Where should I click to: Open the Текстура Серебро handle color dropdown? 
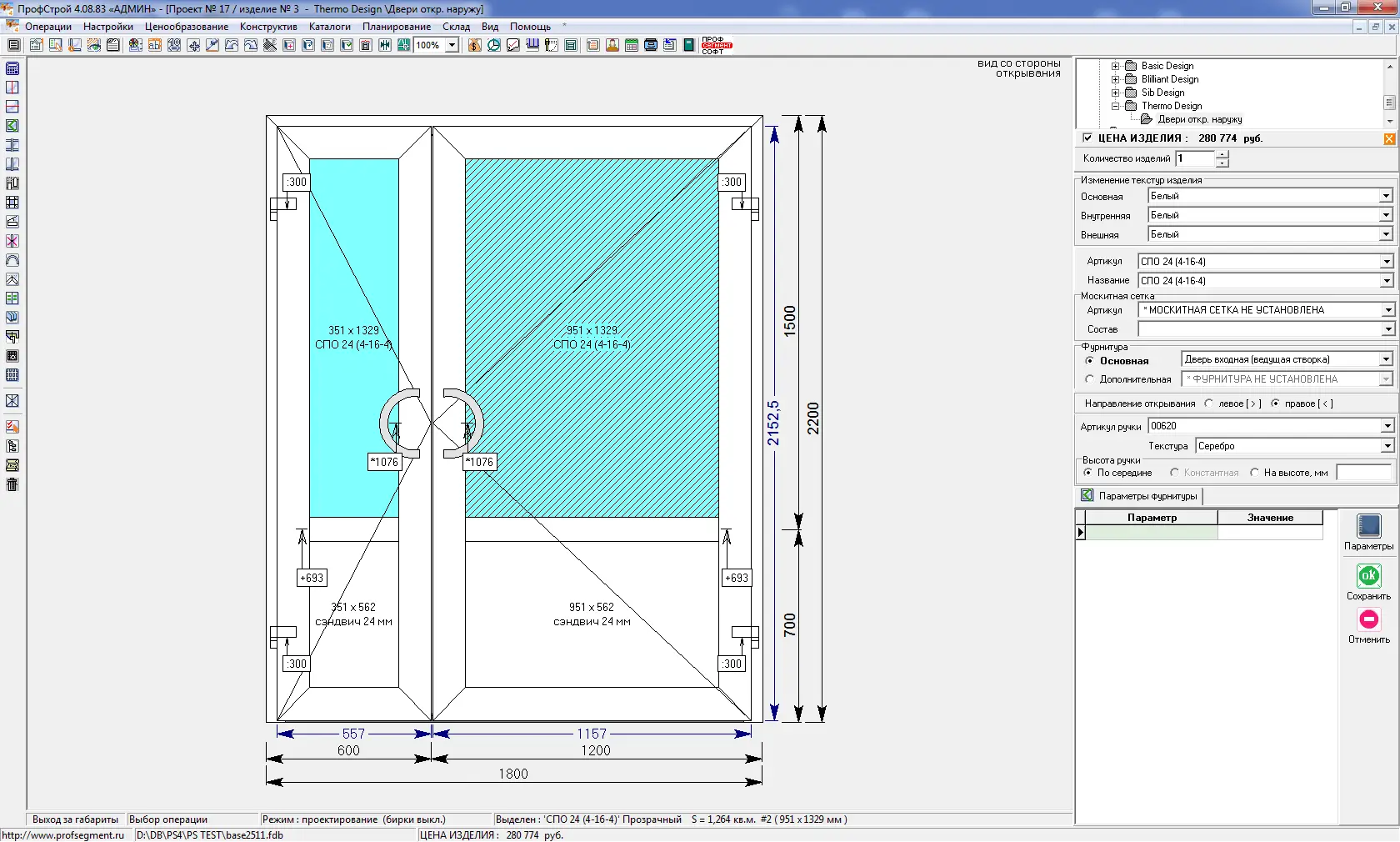click(1387, 446)
